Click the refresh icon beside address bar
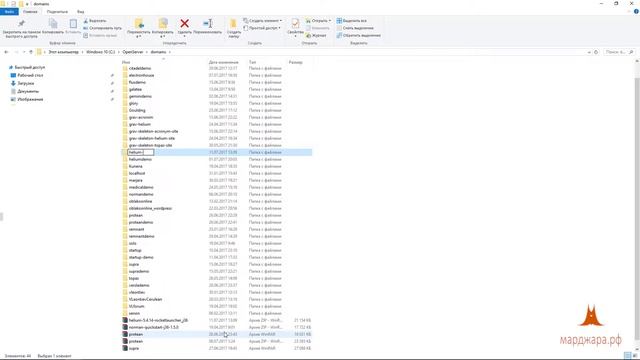 [x=596, y=52]
